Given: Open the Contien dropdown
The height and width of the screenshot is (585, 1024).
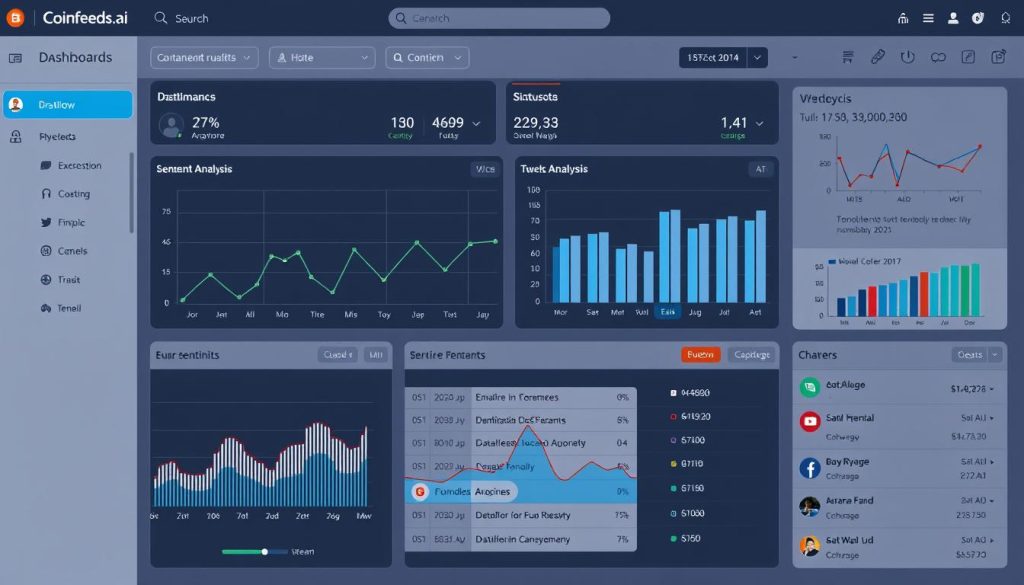Looking at the screenshot, I should point(427,57).
